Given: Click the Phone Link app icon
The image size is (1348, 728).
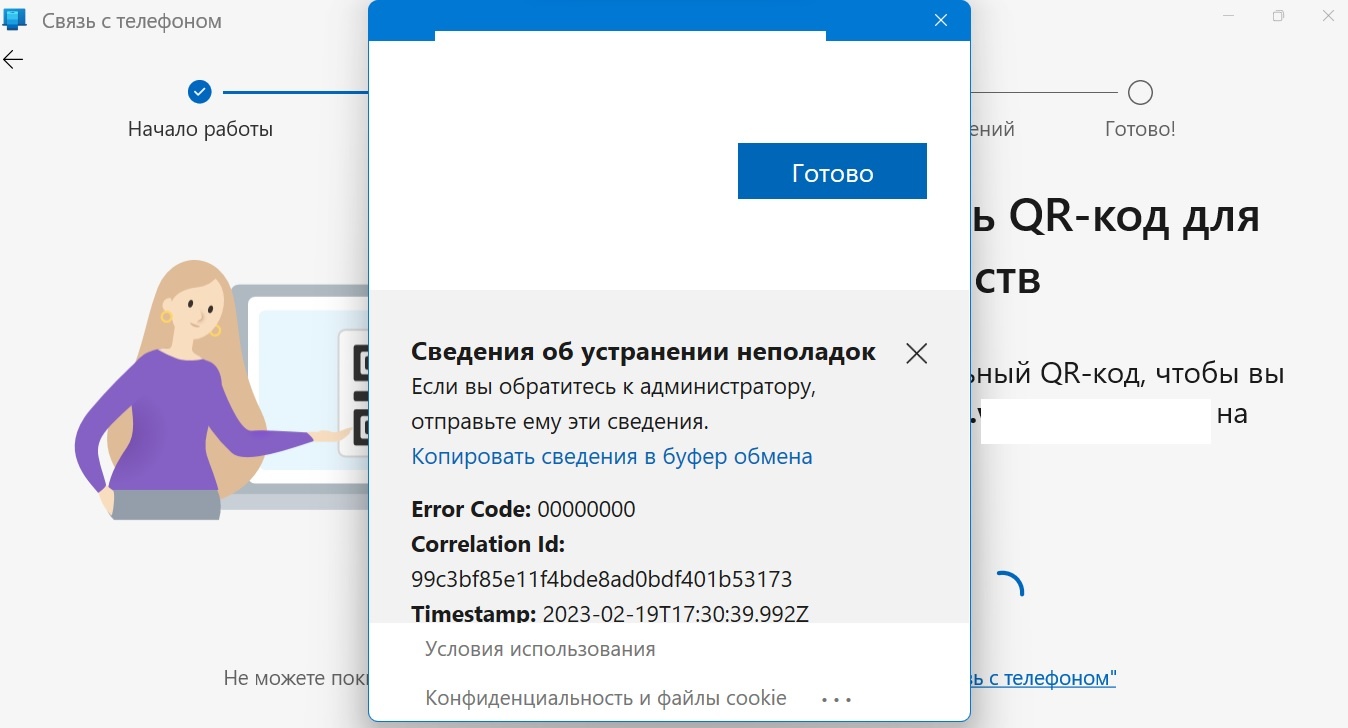Looking at the screenshot, I should point(14,20).
